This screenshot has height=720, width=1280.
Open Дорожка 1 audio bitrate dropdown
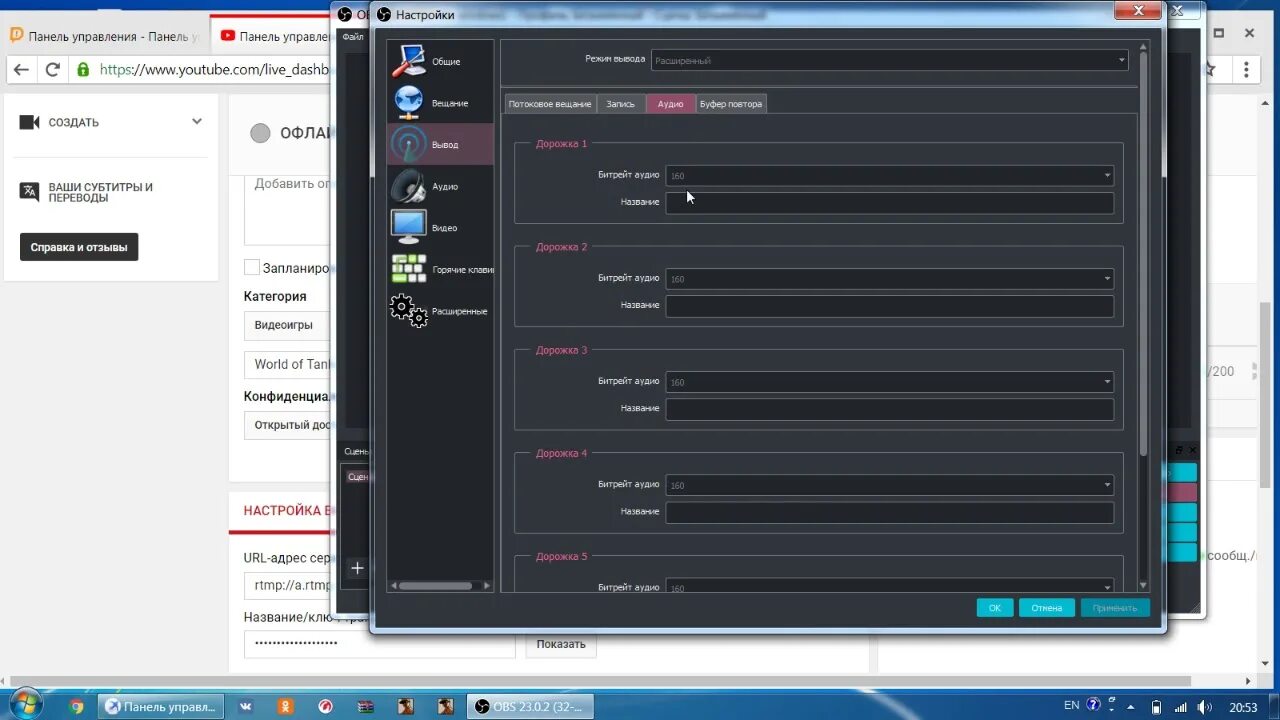[x=889, y=175]
